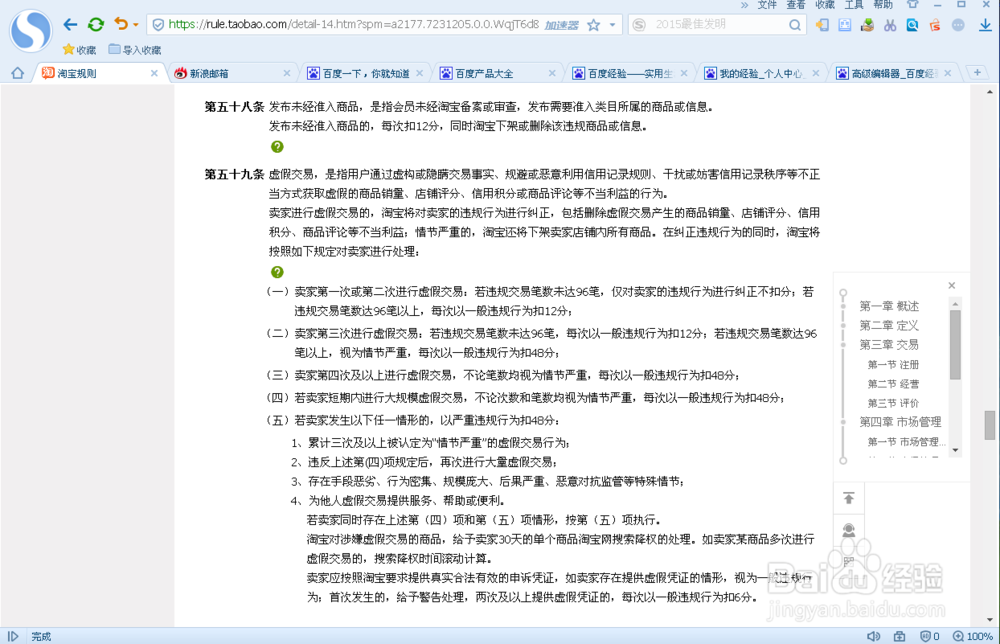Click the round more-extensions icon
The height and width of the screenshot is (644, 1000).
click(x=958, y=25)
